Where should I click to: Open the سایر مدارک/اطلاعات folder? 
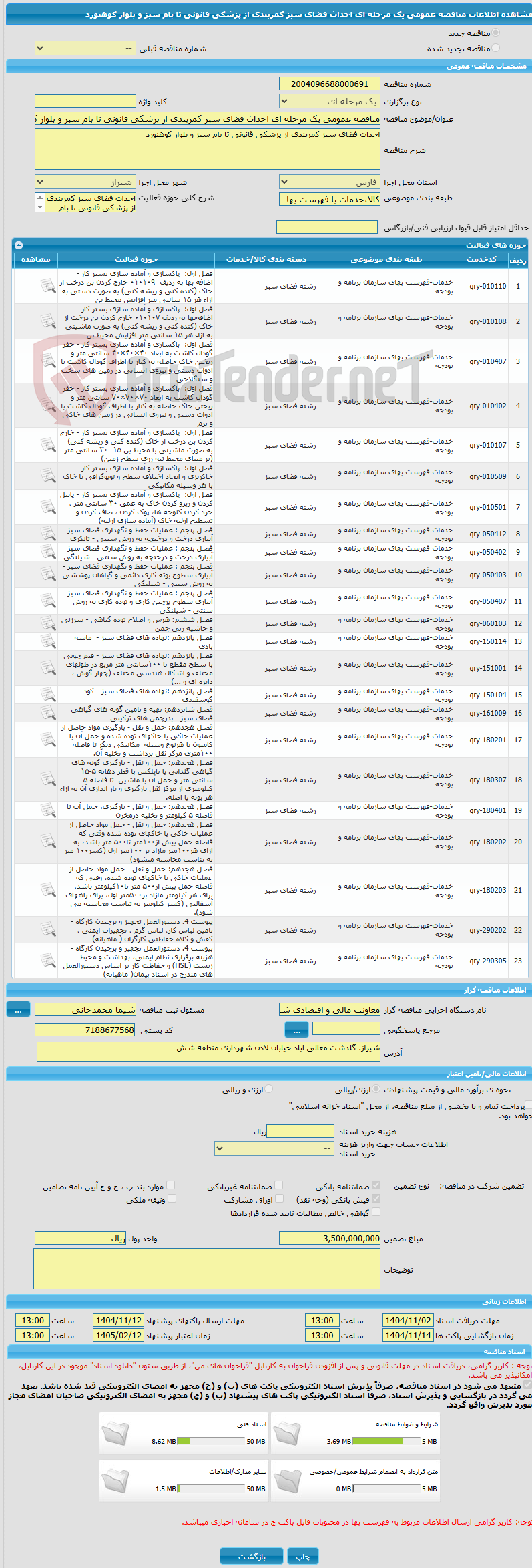click(115, 1481)
